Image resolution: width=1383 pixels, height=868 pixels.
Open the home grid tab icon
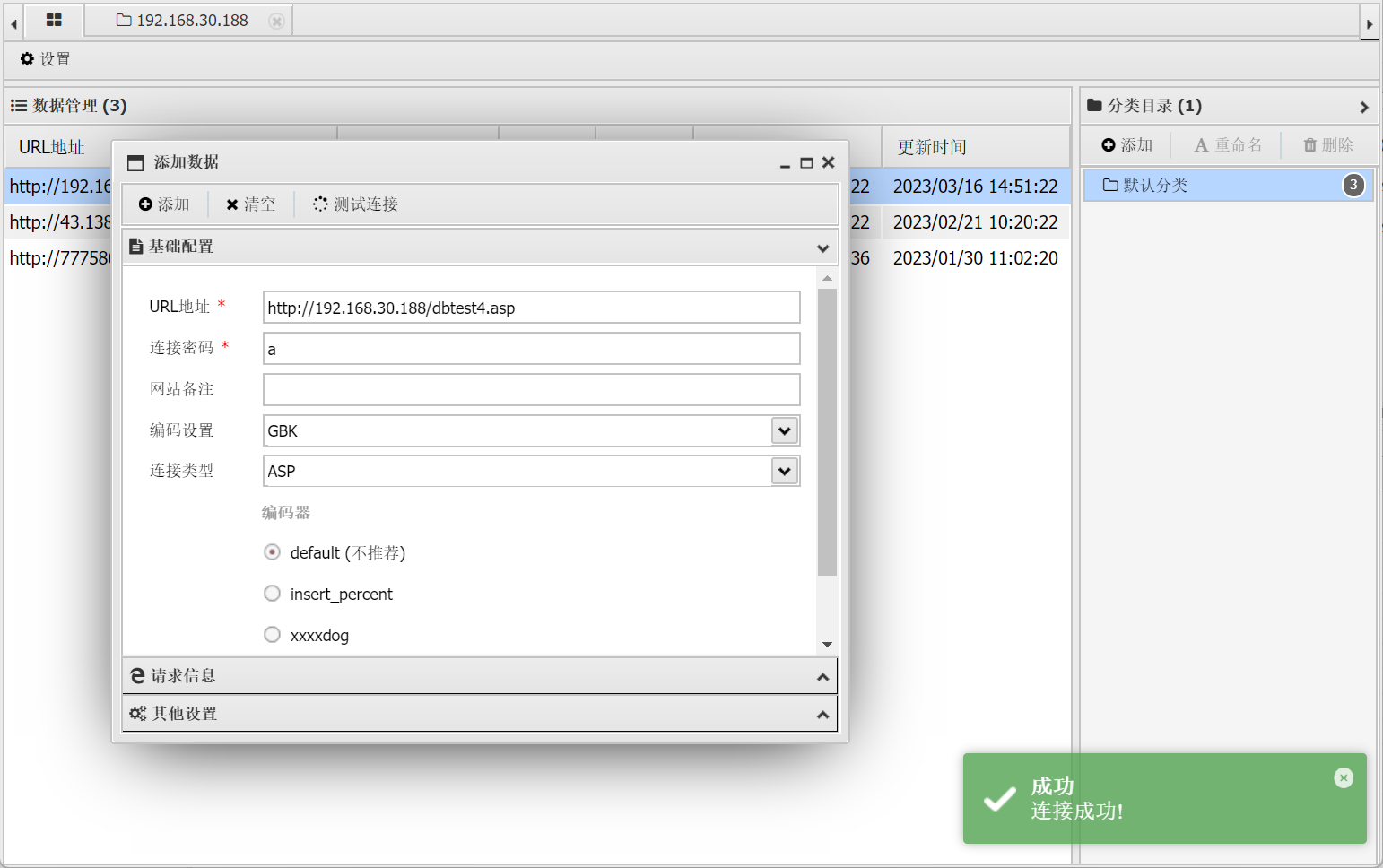click(54, 20)
